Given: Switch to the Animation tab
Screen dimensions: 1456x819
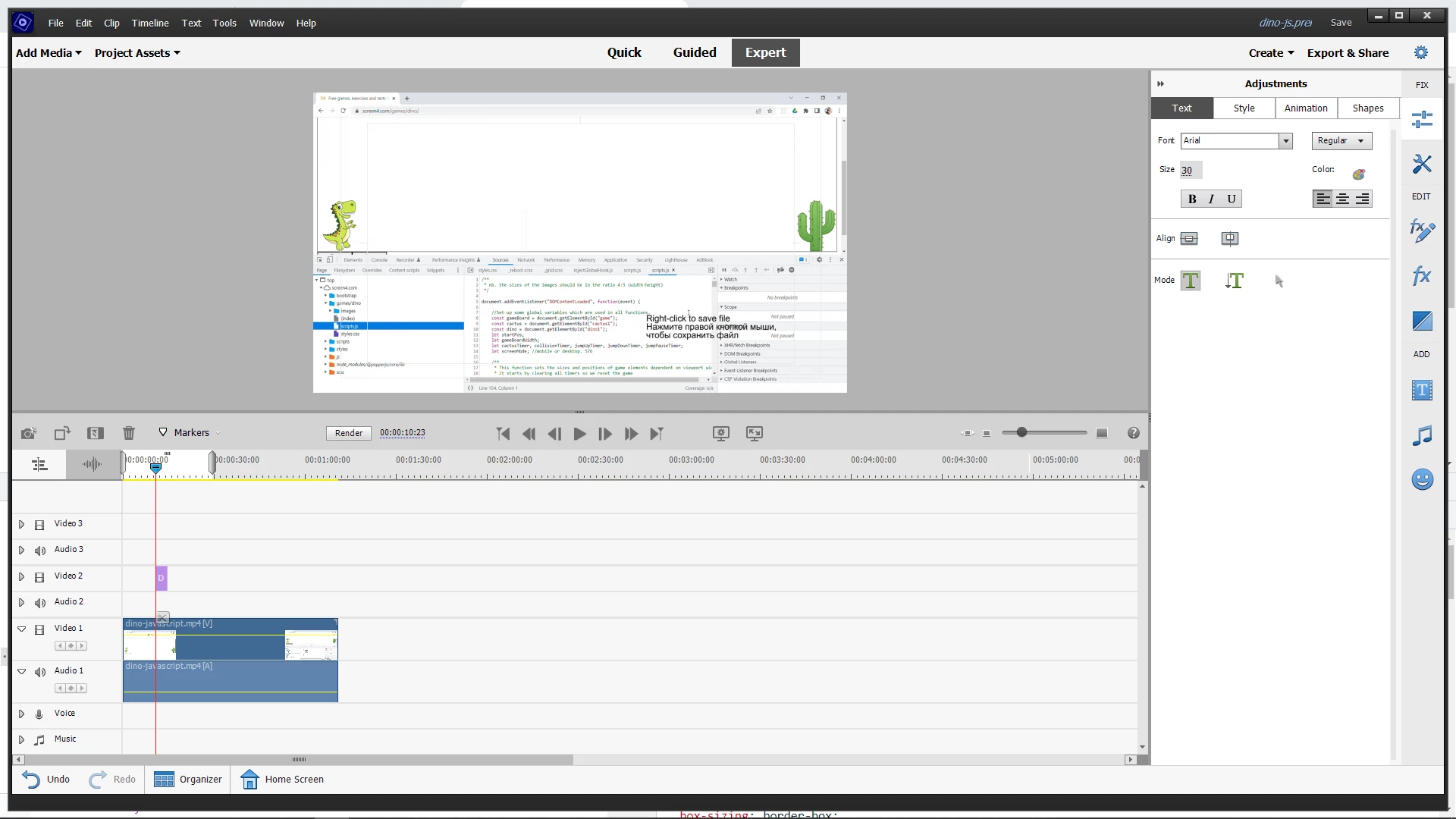Looking at the screenshot, I should click(1305, 108).
